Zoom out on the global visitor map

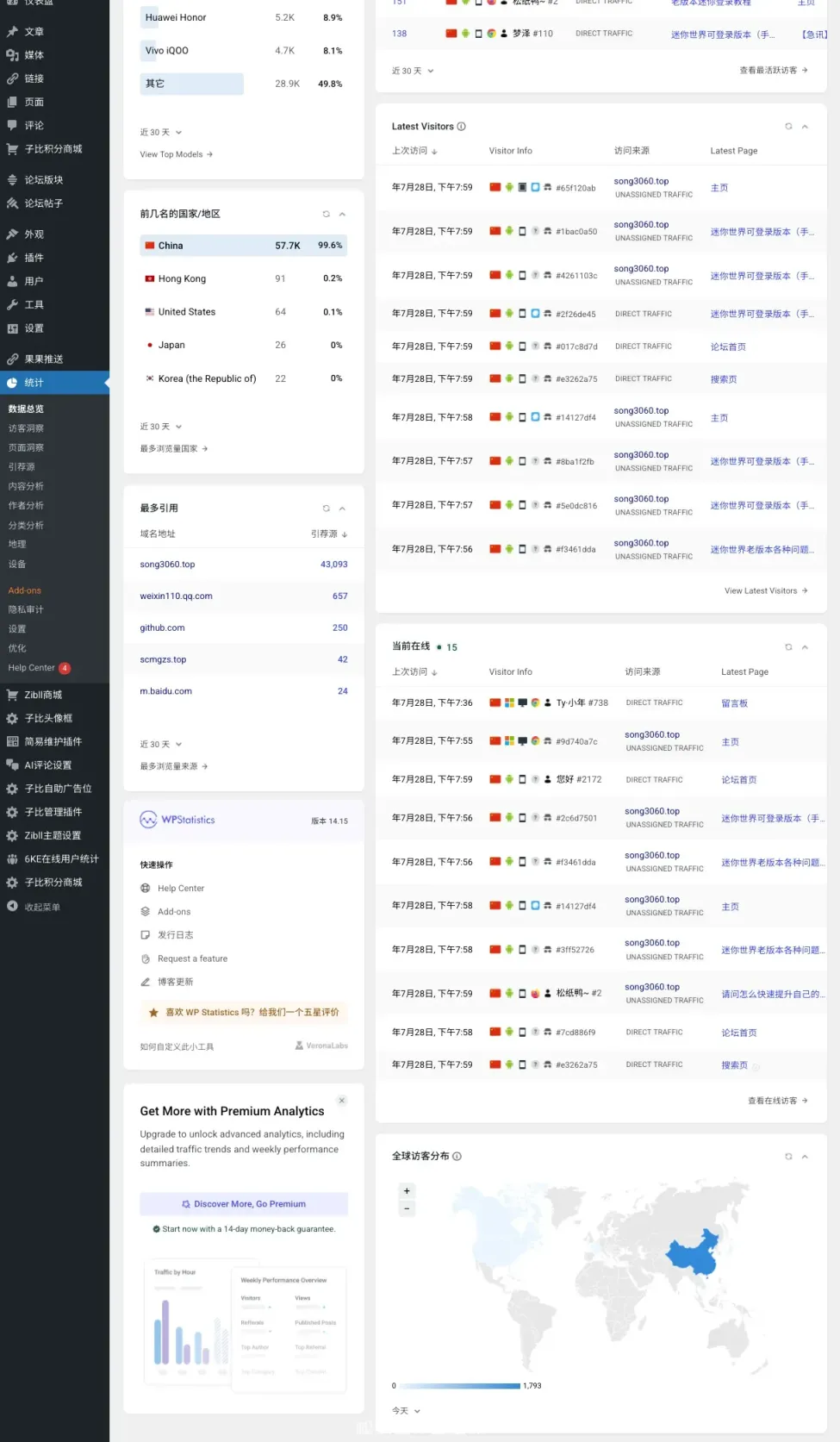pos(407,1208)
